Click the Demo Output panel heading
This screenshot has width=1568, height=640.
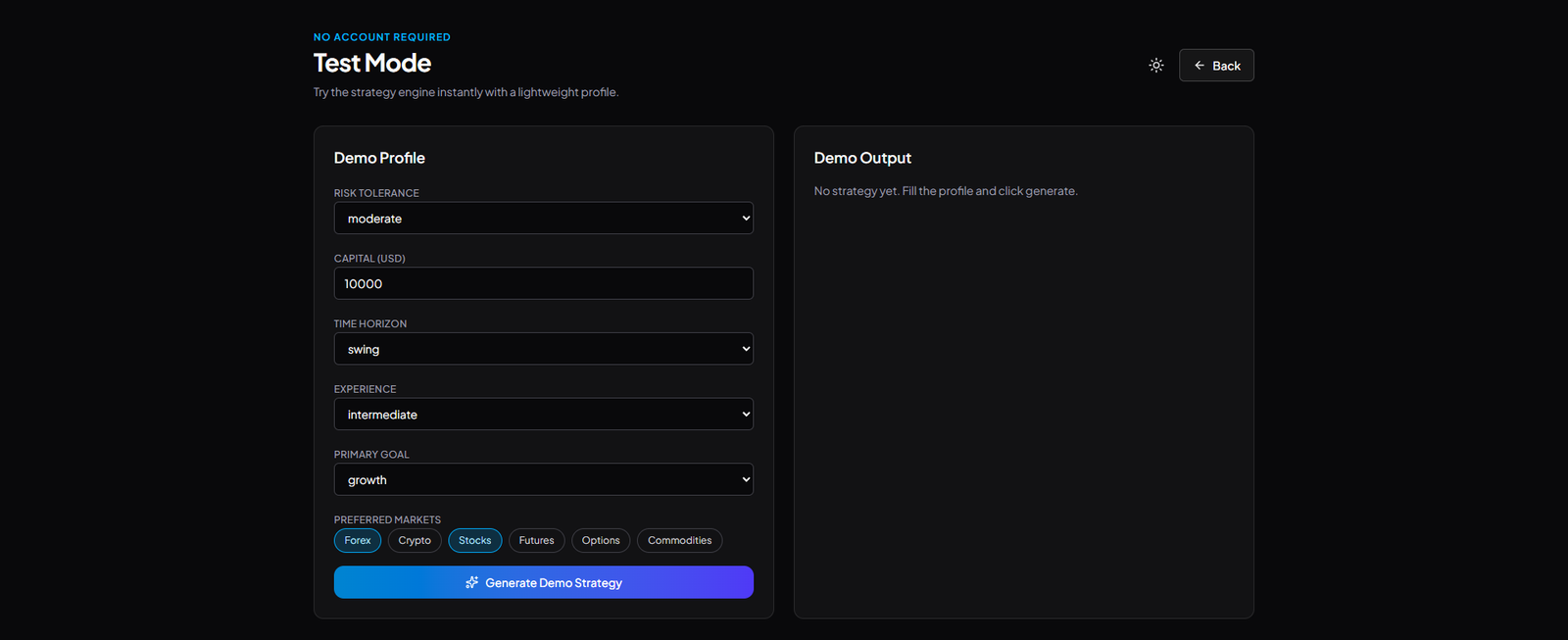[x=862, y=158]
